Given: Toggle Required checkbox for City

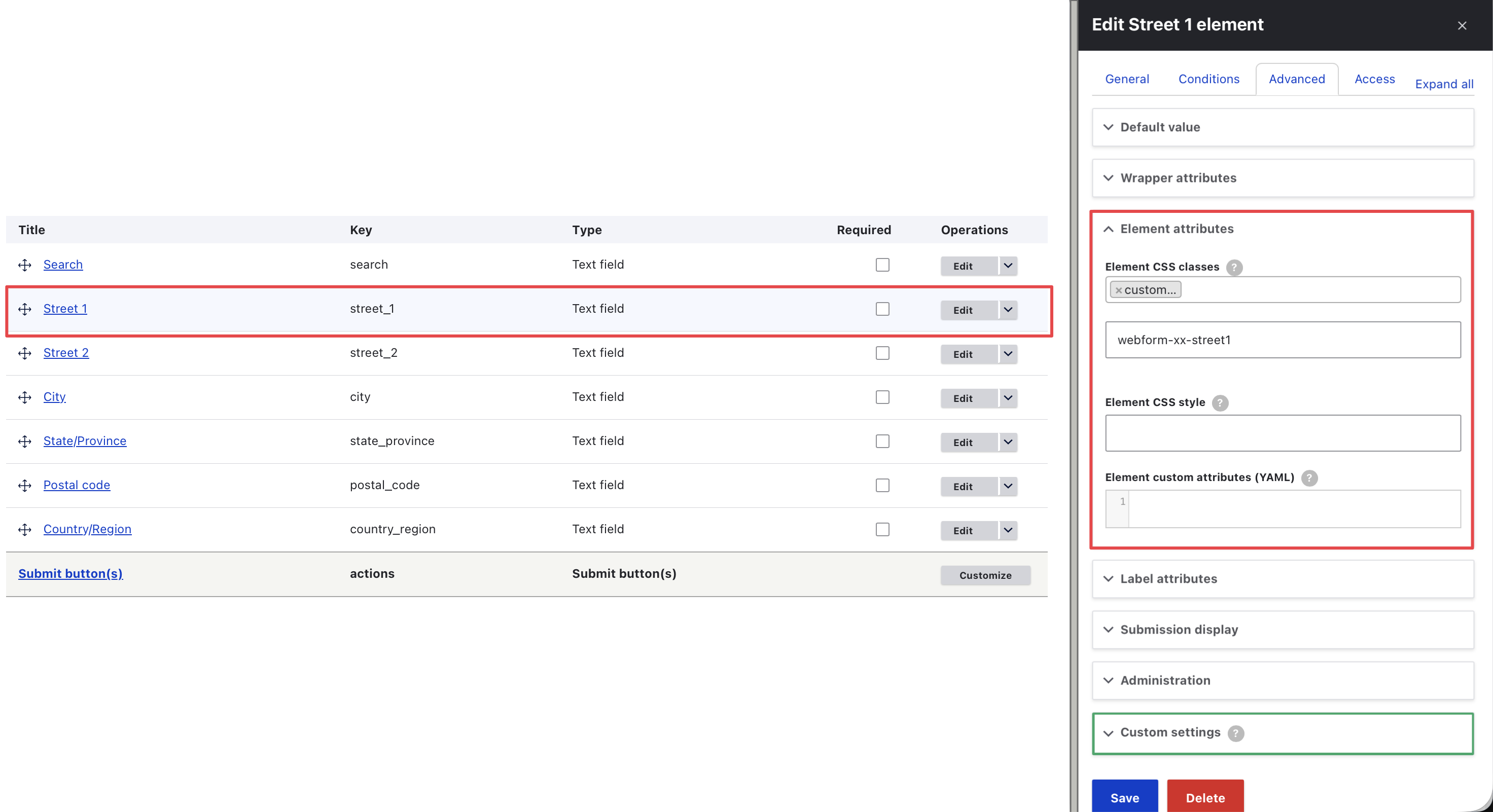Looking at the screenshot, I should (882, 397).
